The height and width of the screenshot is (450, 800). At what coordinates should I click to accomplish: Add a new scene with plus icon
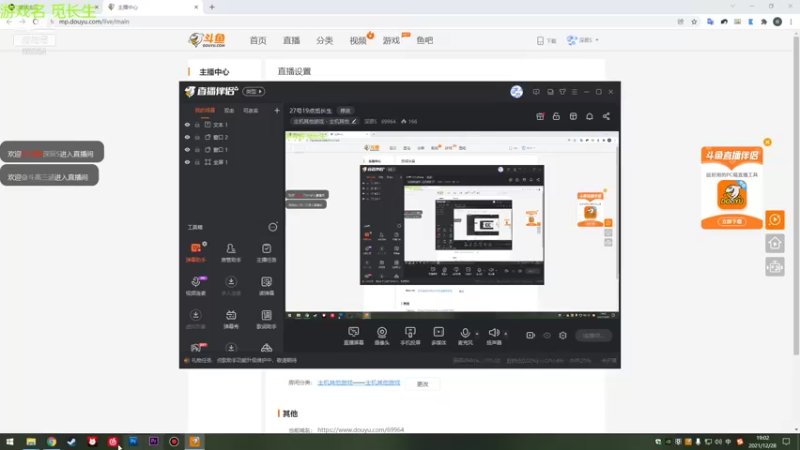[x=277, y=110]
